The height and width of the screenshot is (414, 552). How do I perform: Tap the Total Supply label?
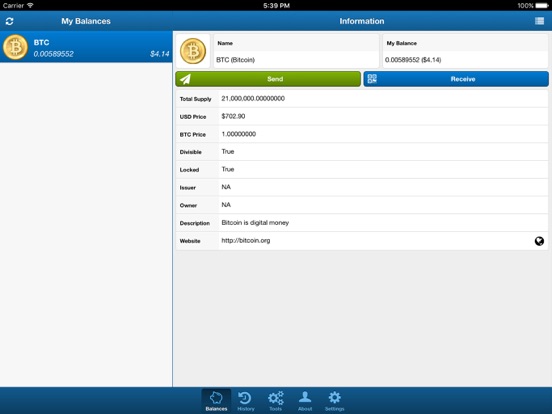pos(195,99)
